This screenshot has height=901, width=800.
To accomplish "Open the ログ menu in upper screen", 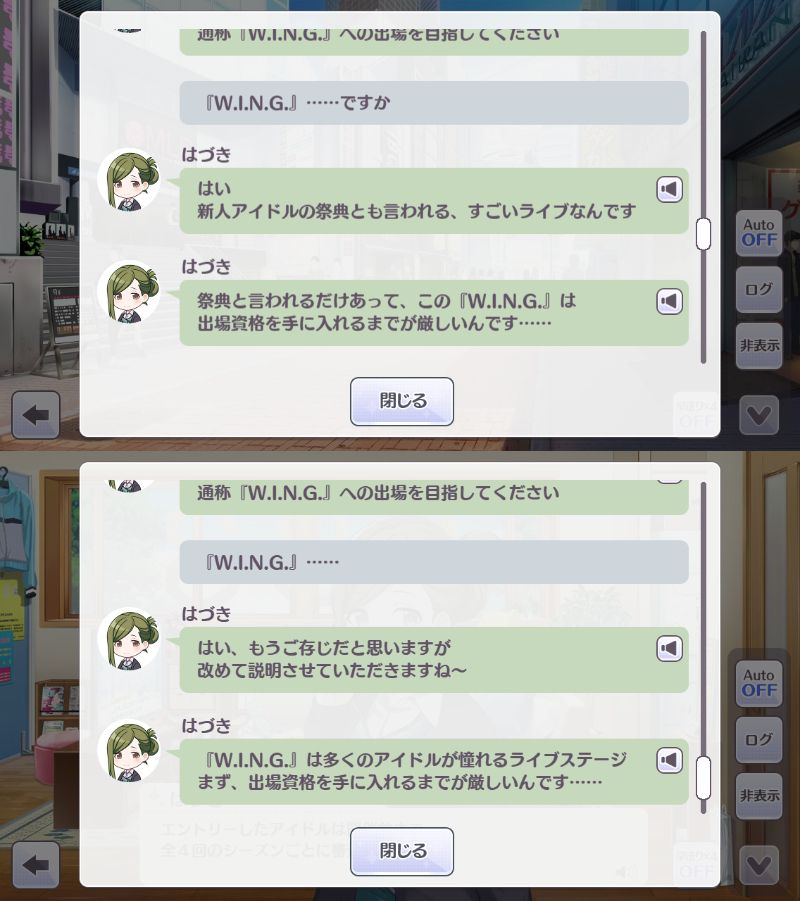I will [x=759, y=289].
